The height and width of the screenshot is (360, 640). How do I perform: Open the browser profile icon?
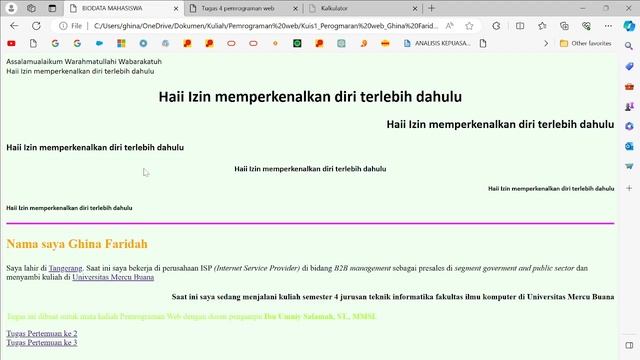[x=11, y=8]
